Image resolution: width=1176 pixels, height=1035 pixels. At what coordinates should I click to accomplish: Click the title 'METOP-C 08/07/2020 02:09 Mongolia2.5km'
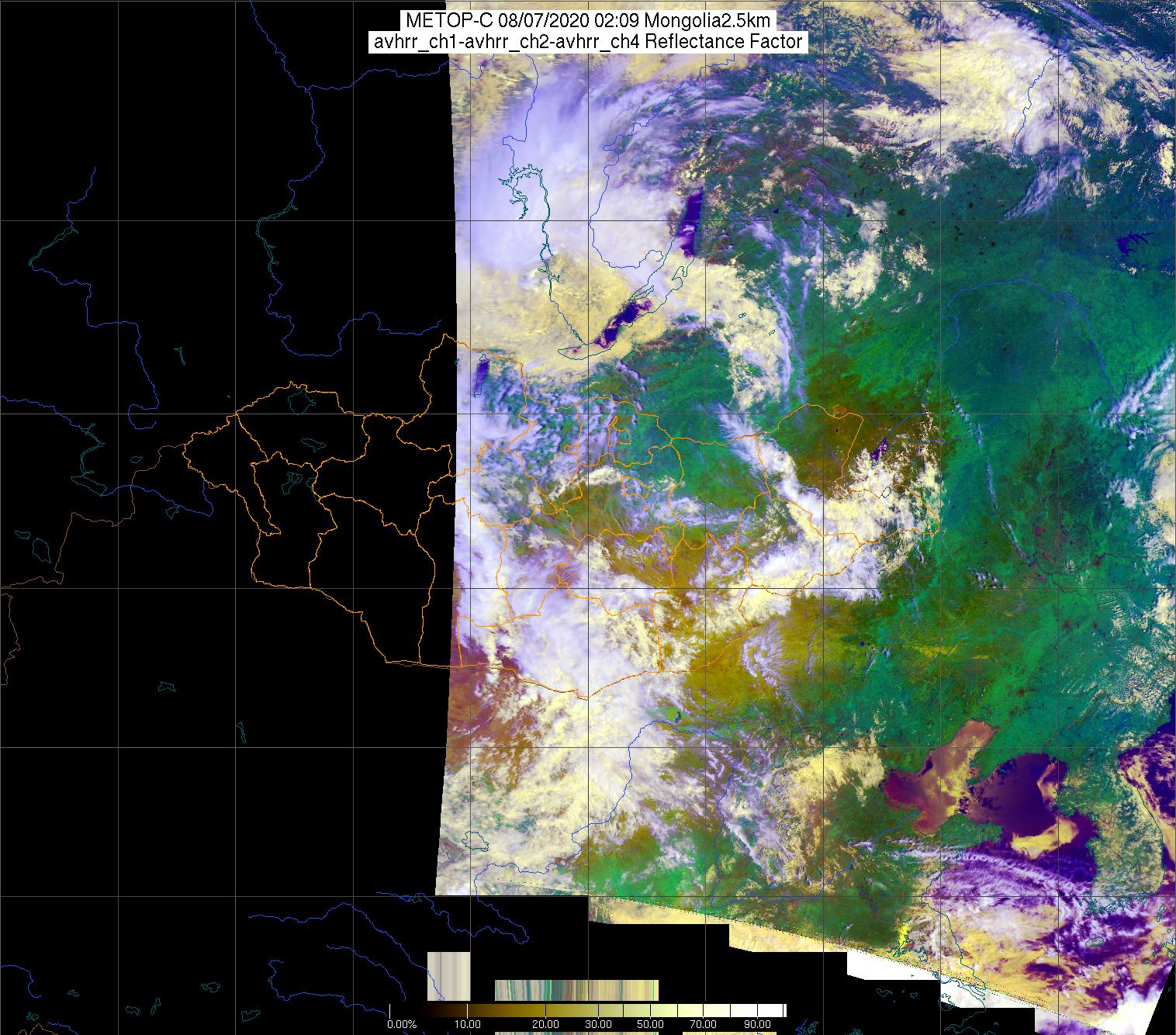tap(588, 21)
